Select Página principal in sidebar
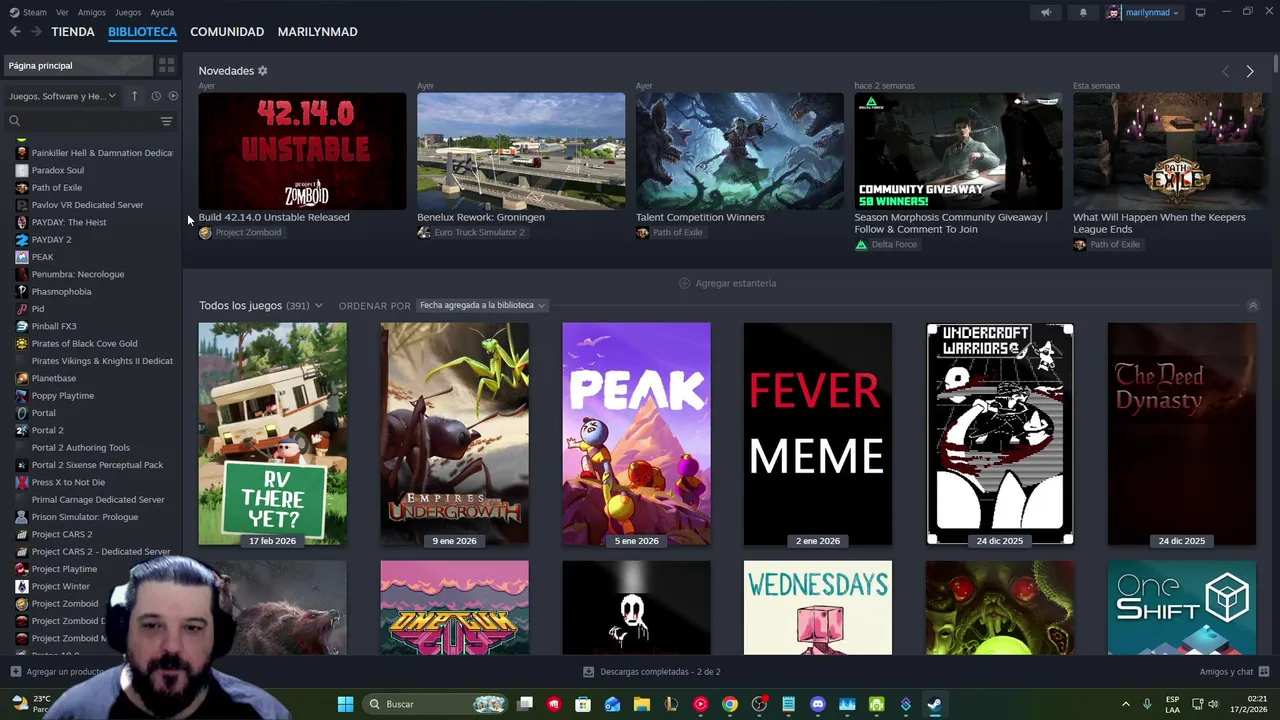The image size is (1280, 720). pyautogui.click(x=78, y=65)
